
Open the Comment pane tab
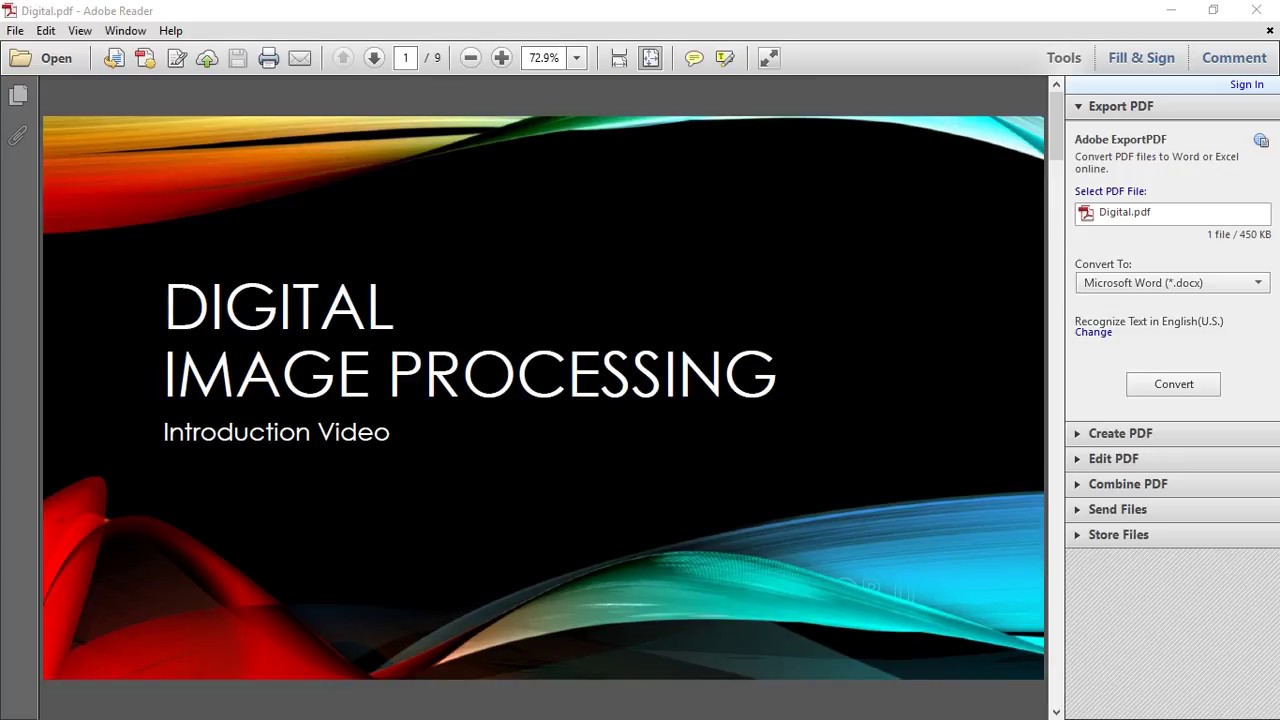(1234, 58)
